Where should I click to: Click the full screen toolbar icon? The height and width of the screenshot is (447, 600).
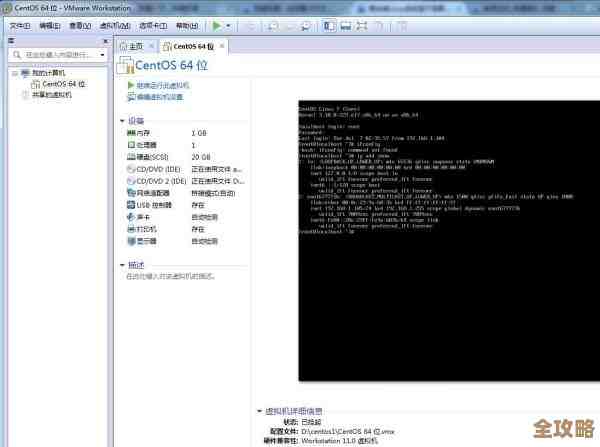pos(362,26)
